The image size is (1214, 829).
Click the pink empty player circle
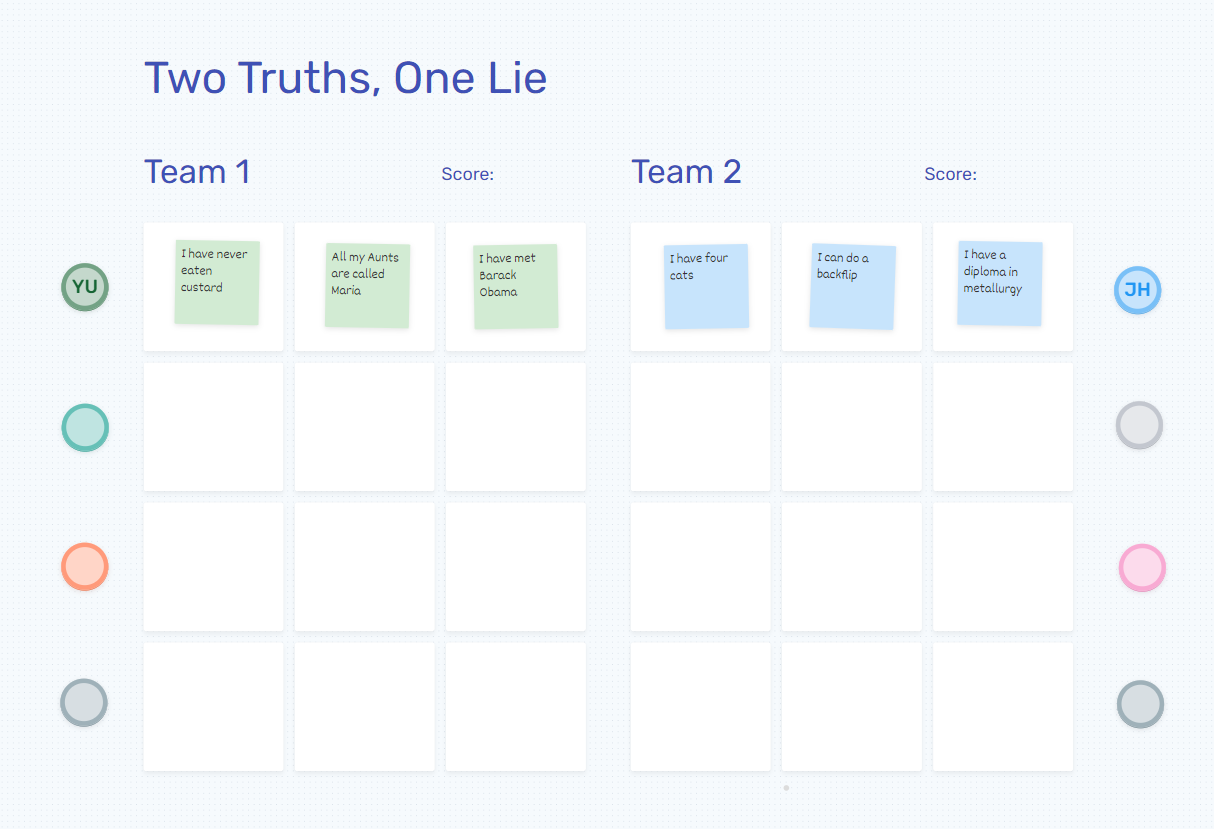pos(1142,568)
